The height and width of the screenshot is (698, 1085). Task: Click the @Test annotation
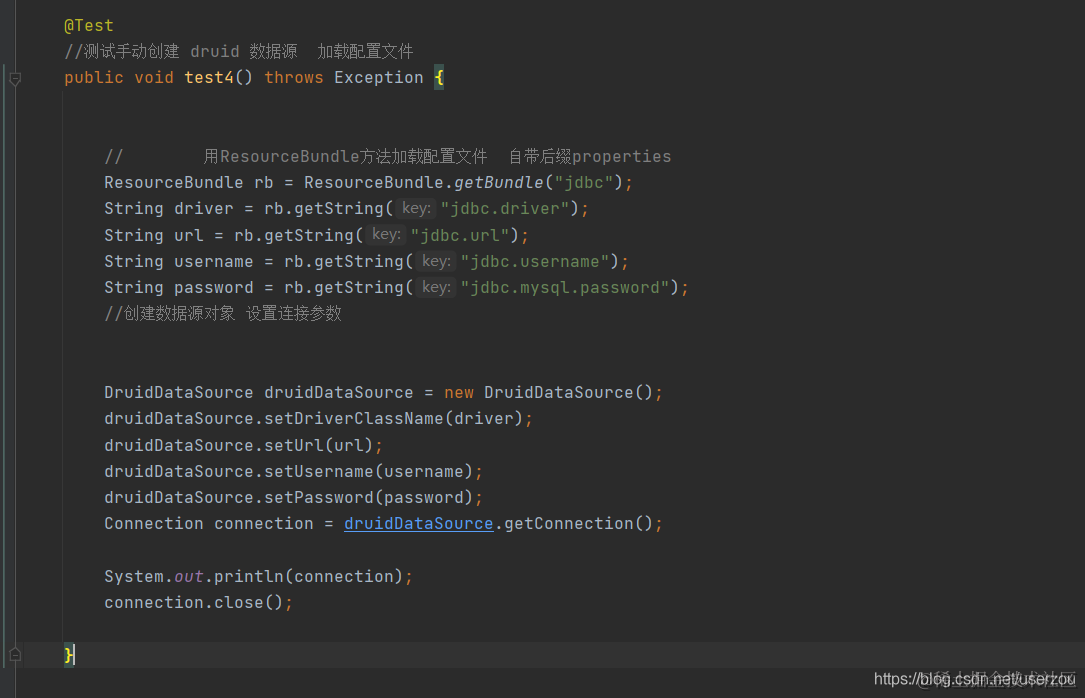coord(89,26)
